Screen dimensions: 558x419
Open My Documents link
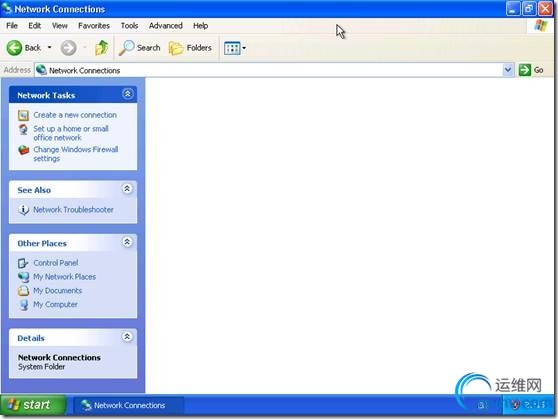57,290
